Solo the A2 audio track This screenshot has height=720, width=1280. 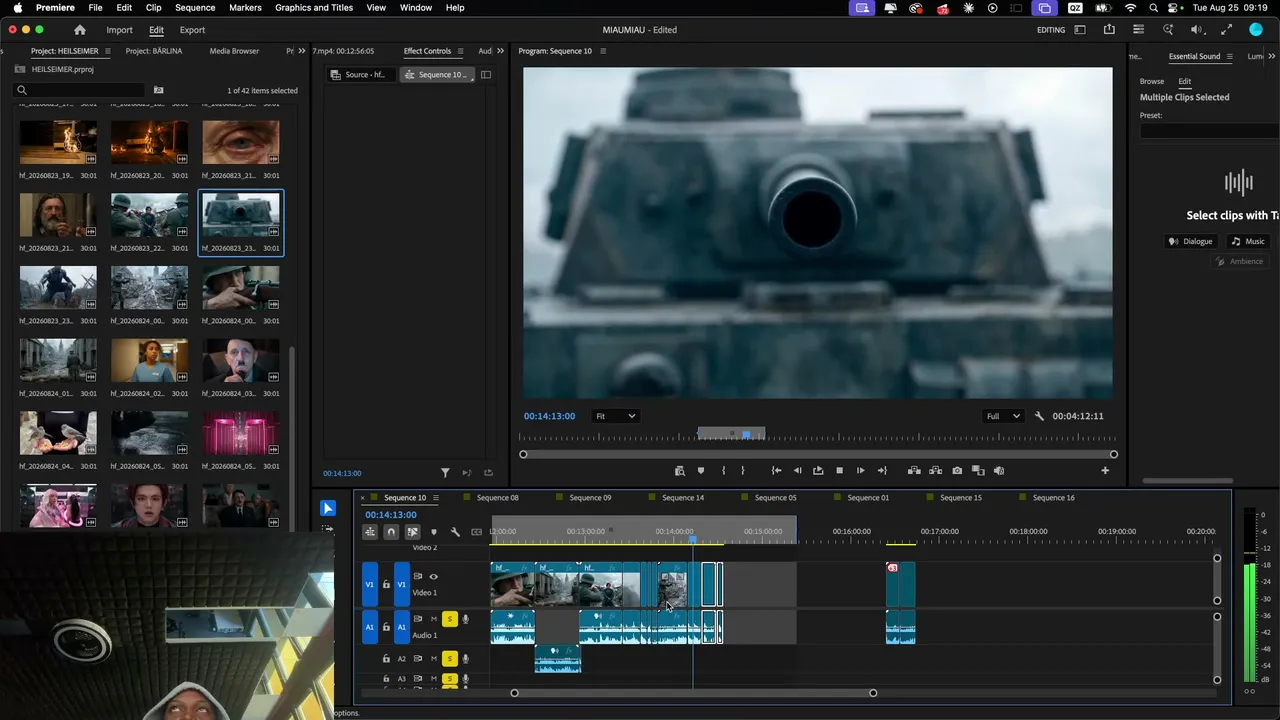450,659
